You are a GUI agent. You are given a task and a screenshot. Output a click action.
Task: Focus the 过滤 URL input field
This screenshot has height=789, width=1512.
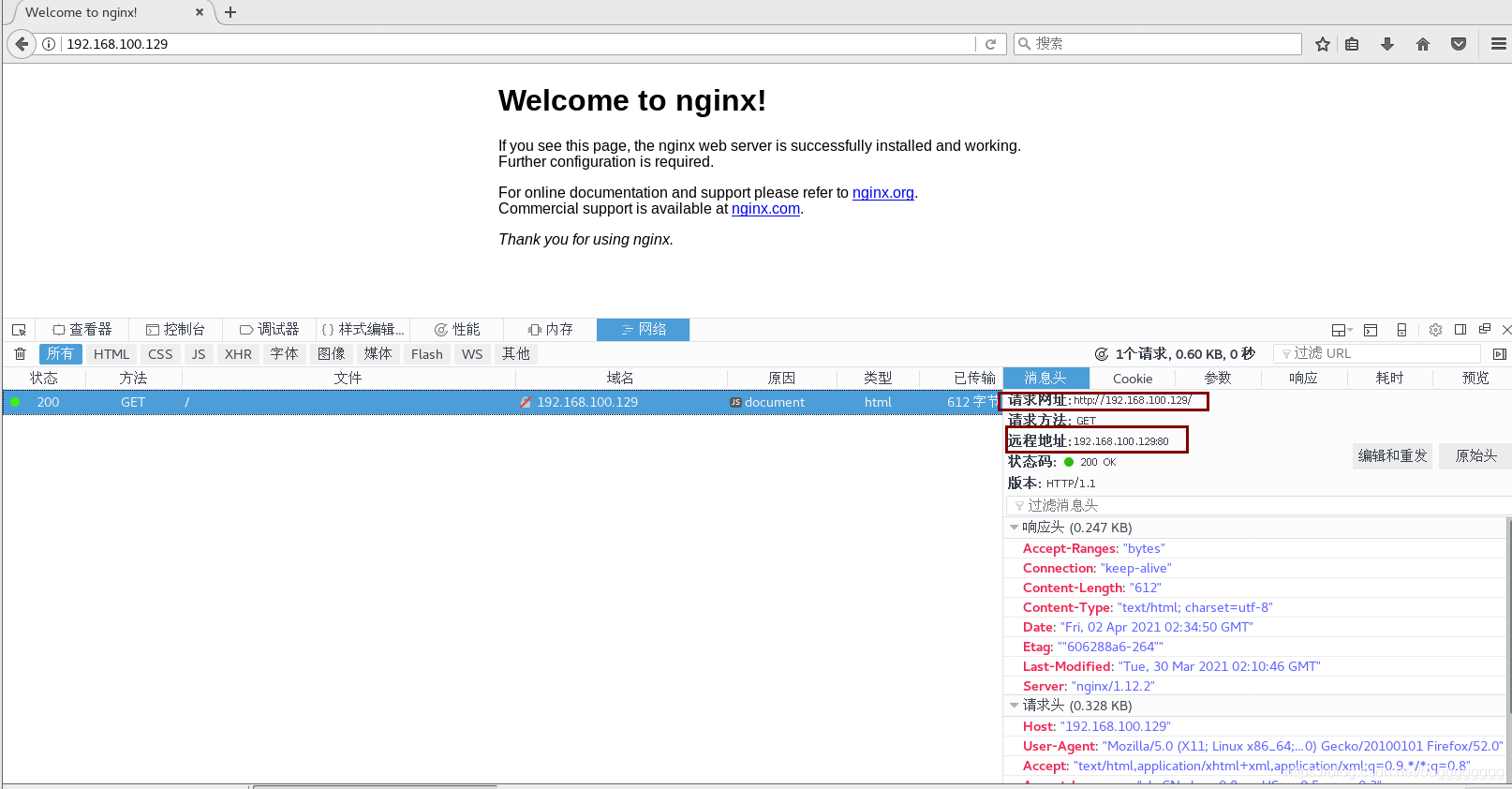pyautogui.click(x=1377, y=353)
